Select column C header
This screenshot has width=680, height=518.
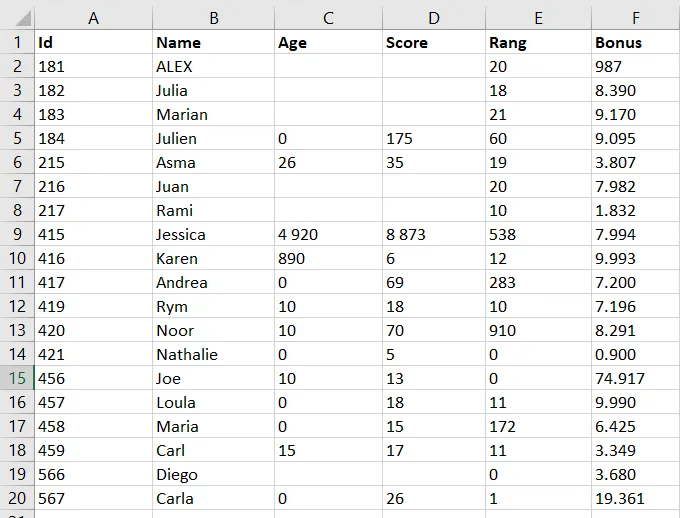point(328,18)
